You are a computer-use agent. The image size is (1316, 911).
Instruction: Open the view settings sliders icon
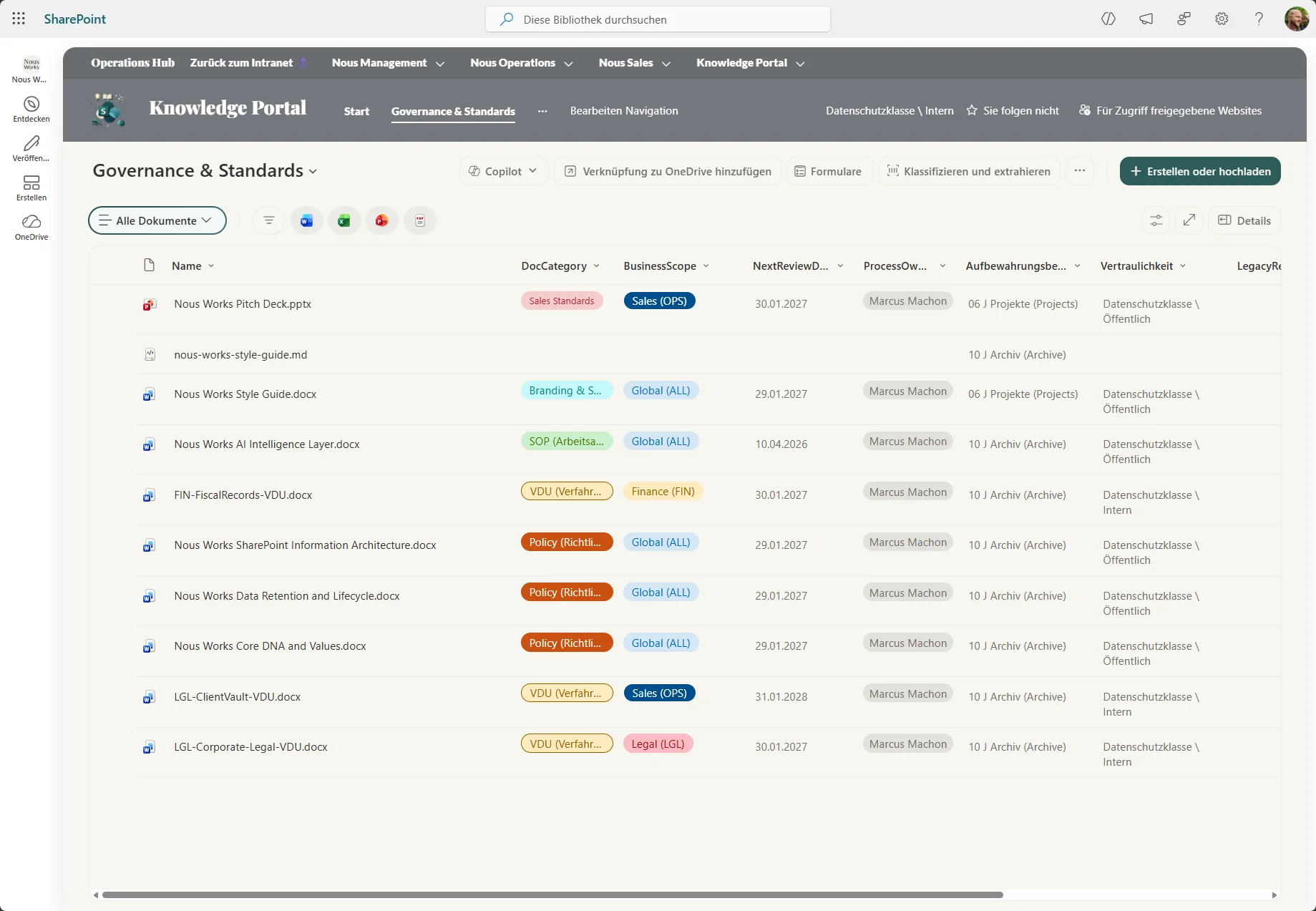1156,220
